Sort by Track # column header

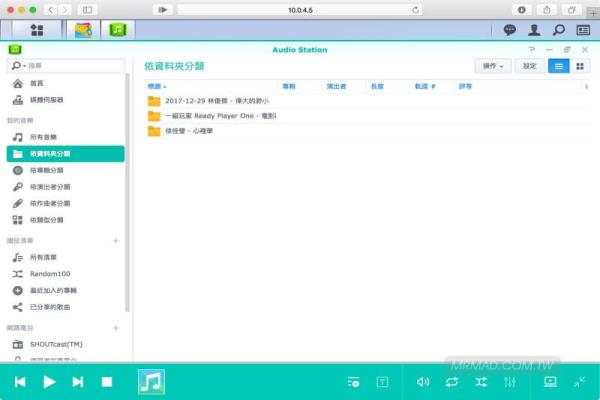click(425, 87)
